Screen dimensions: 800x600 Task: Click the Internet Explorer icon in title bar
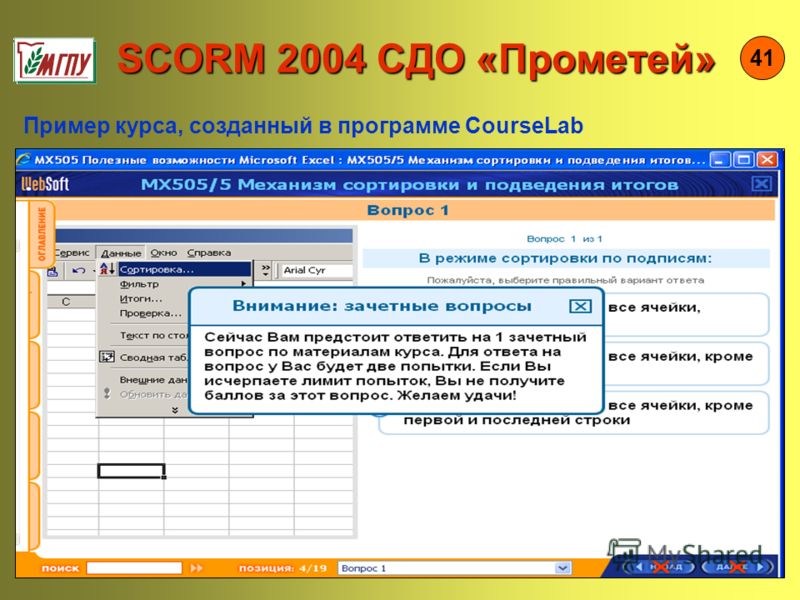point(24,160)
